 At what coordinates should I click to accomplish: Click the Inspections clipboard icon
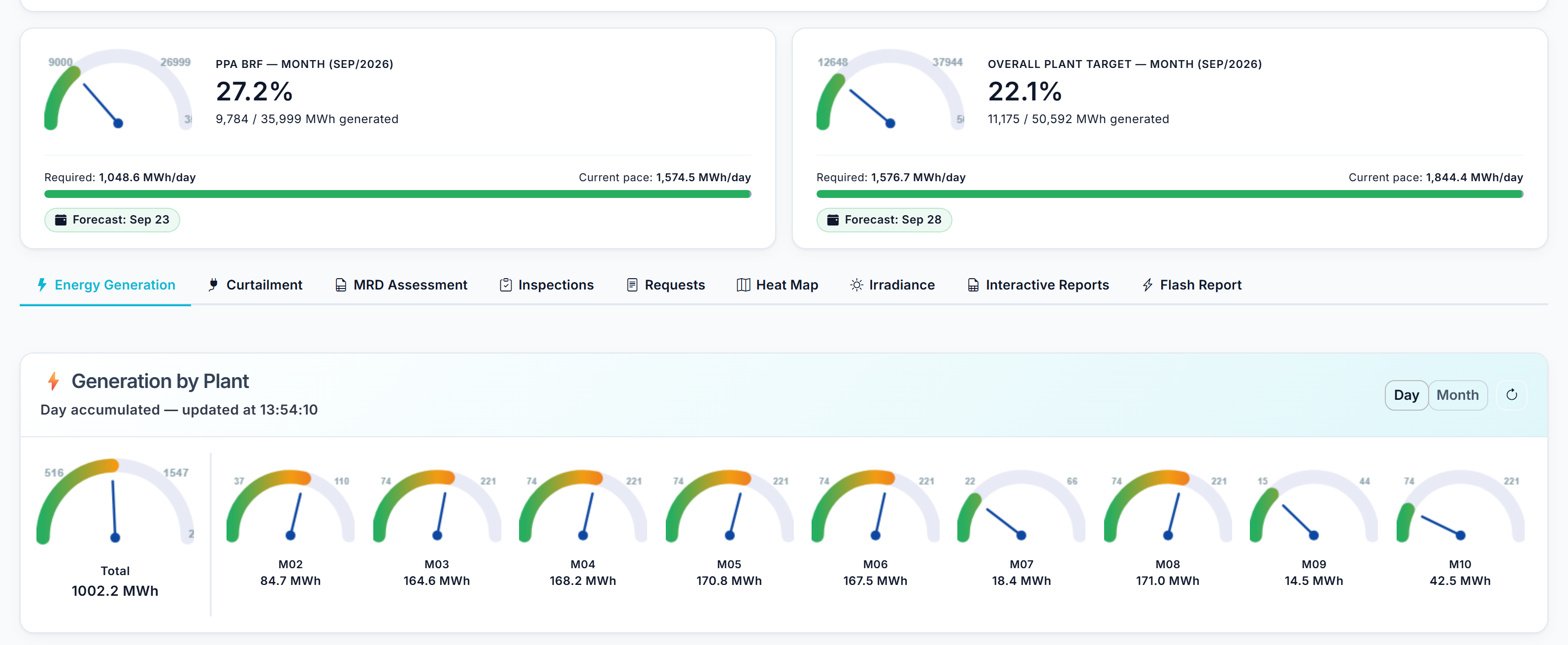(506, 285)
